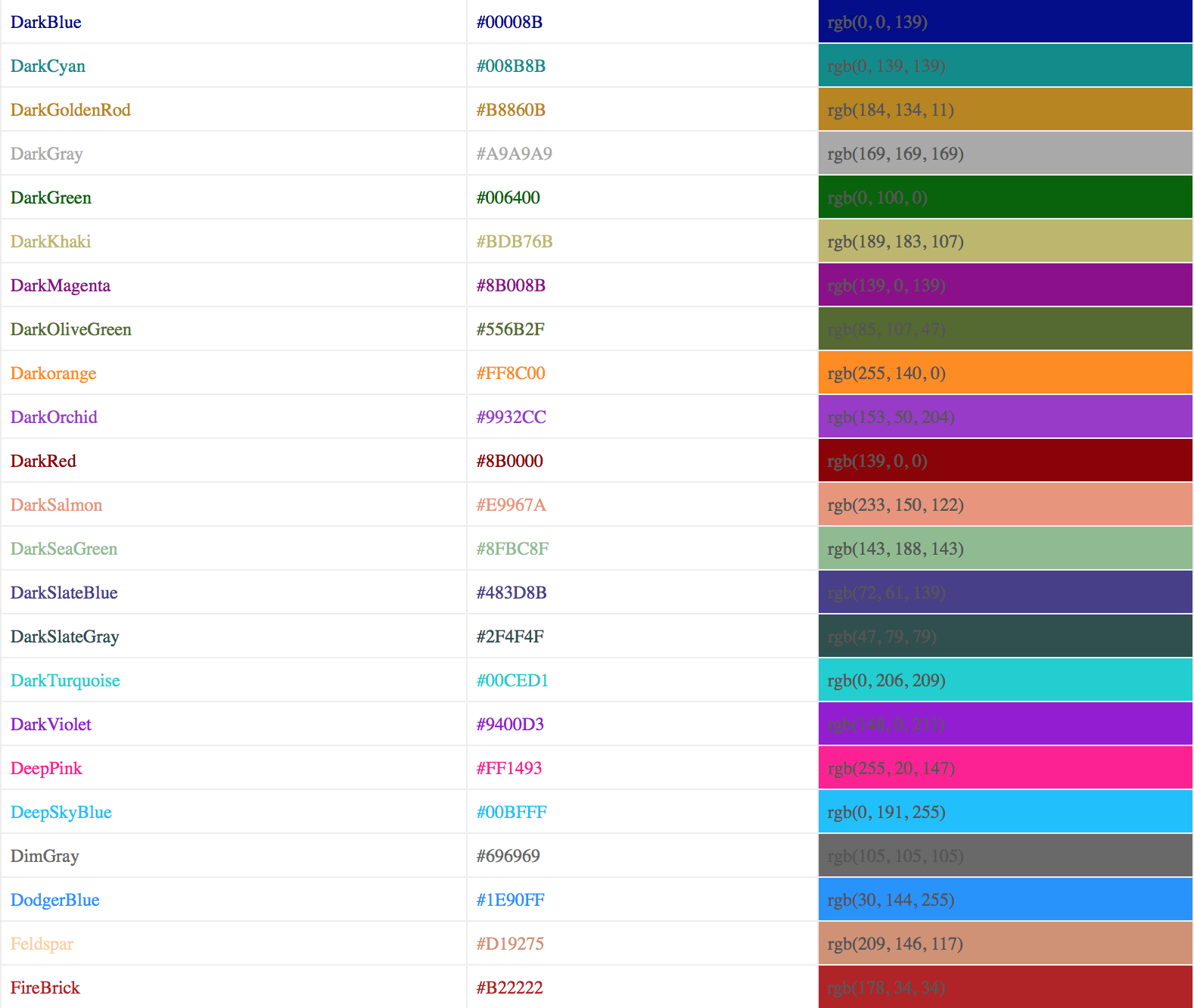Click the DarkOliveGreen color swatch
Image resolution: width=1194 pixels, height=1008 pixels.
[x=1006, y=328]
